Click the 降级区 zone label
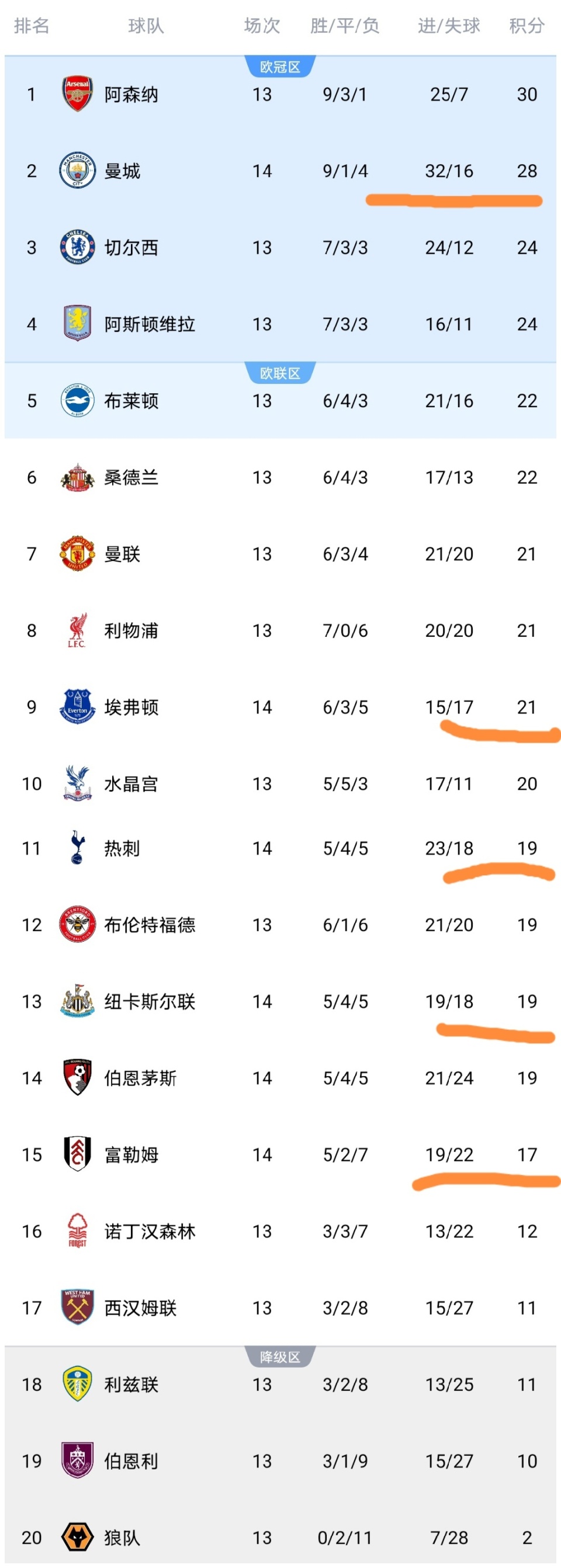Image resolution: width=561 pixels, height=1568 pixels. point(280,1357)
